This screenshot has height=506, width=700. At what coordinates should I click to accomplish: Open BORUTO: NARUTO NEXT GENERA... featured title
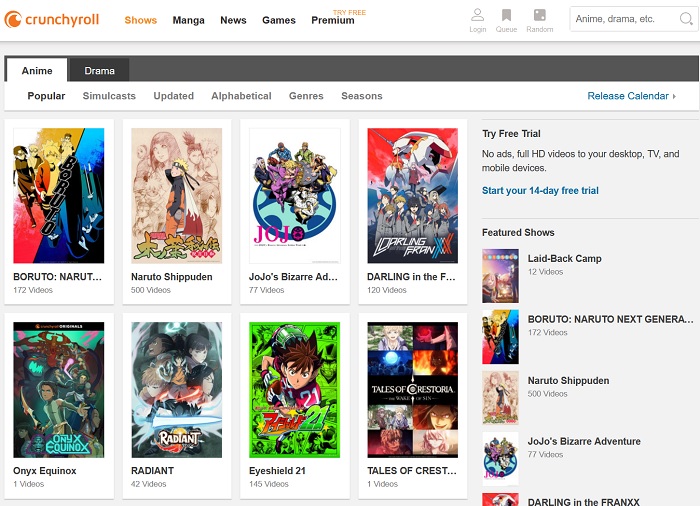pyautogui.click(x=611, y=319)
